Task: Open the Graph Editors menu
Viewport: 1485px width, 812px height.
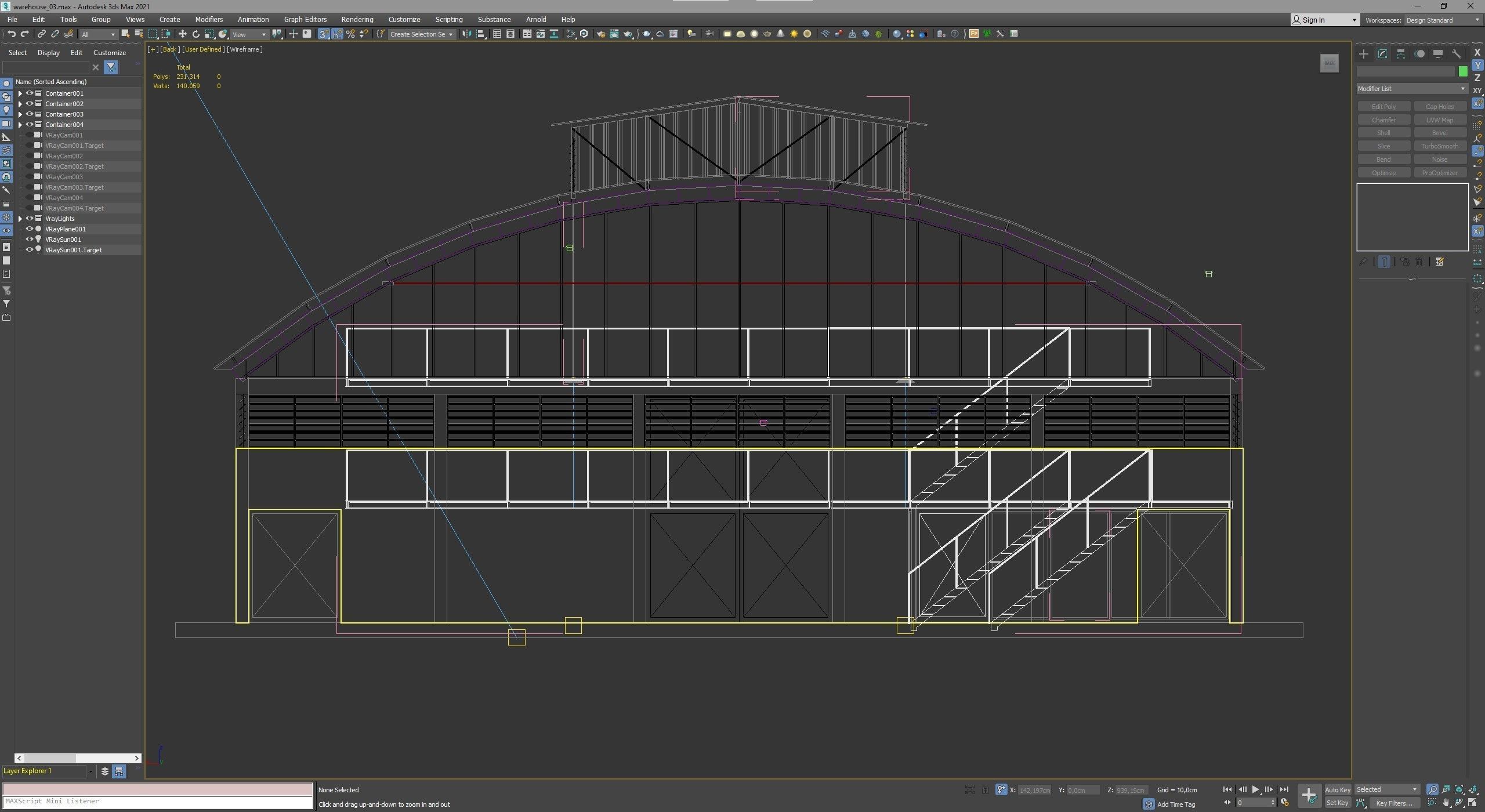Action: 305,20
